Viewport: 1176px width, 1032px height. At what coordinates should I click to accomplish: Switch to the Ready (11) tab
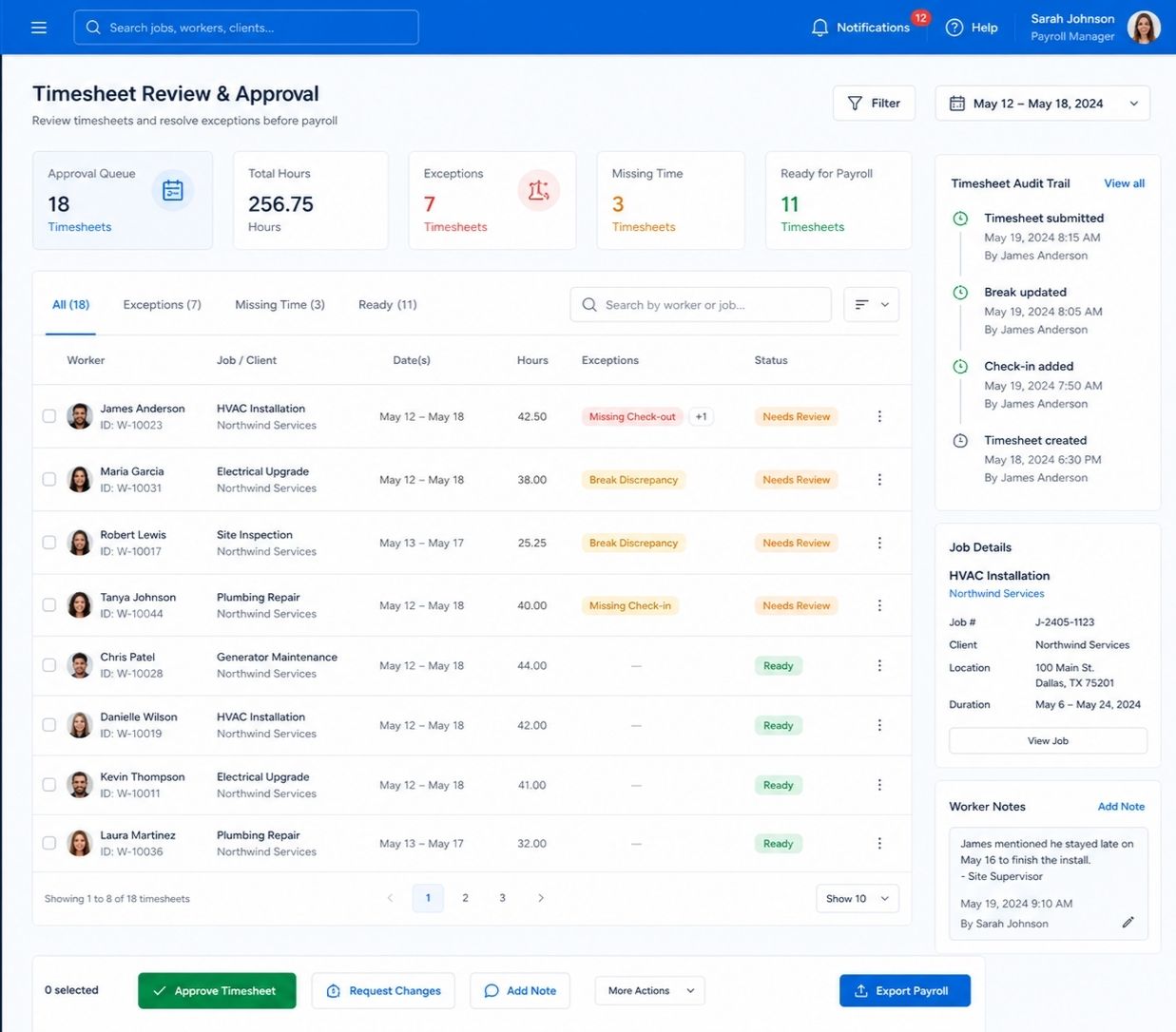point(387,305)
